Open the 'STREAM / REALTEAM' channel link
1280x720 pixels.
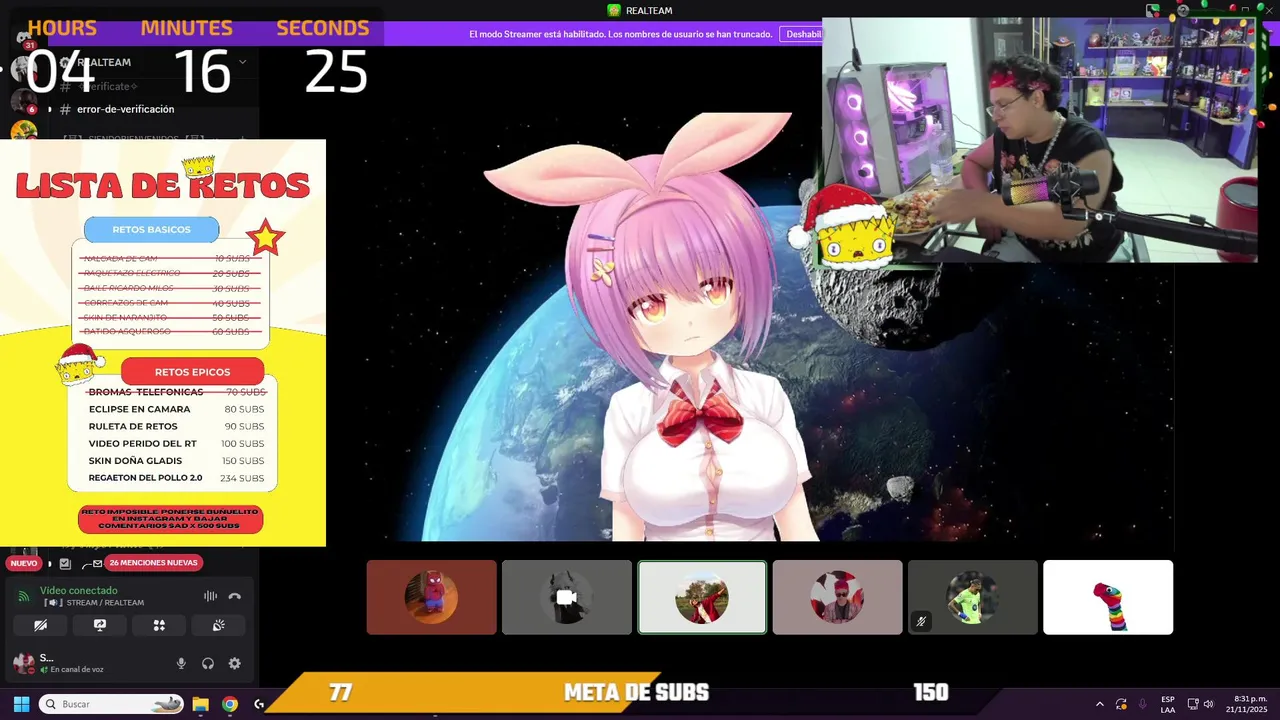[x=94, y=603]
